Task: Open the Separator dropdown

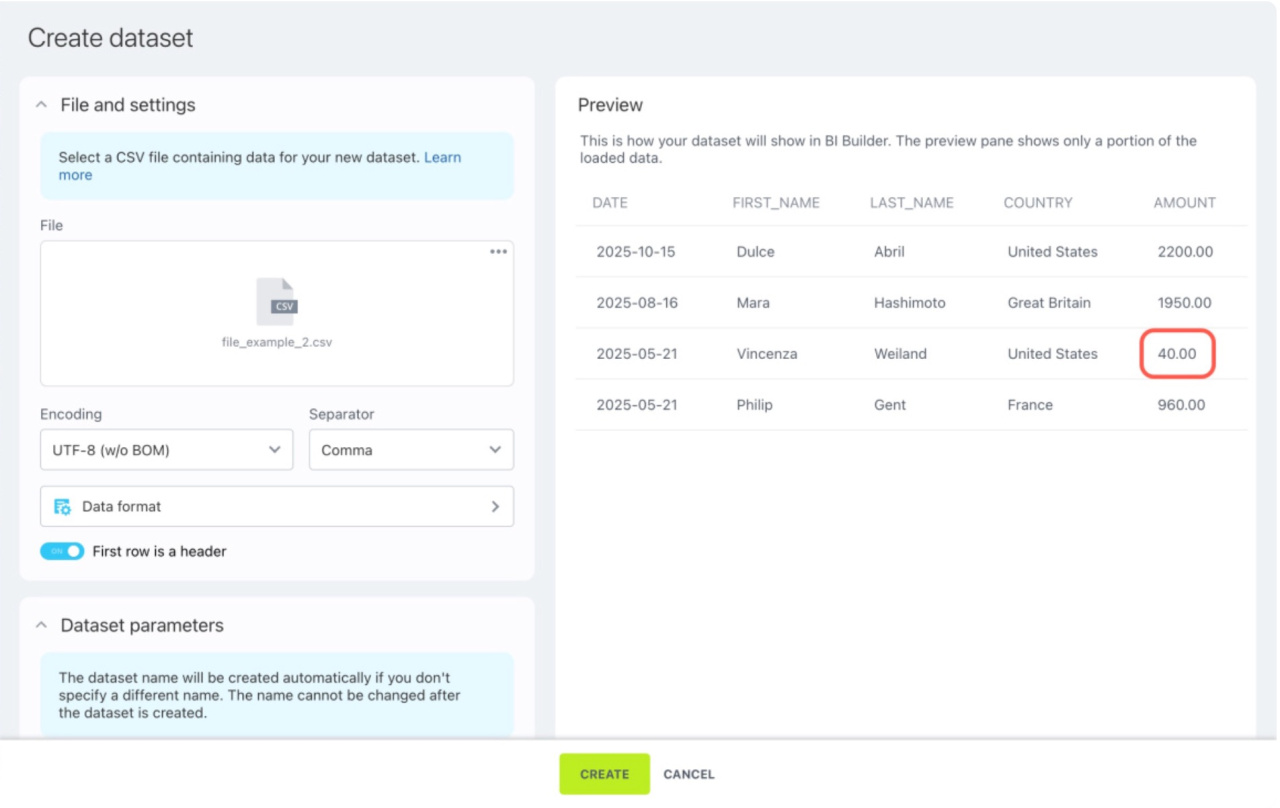Action: click(x=411, y=450)
